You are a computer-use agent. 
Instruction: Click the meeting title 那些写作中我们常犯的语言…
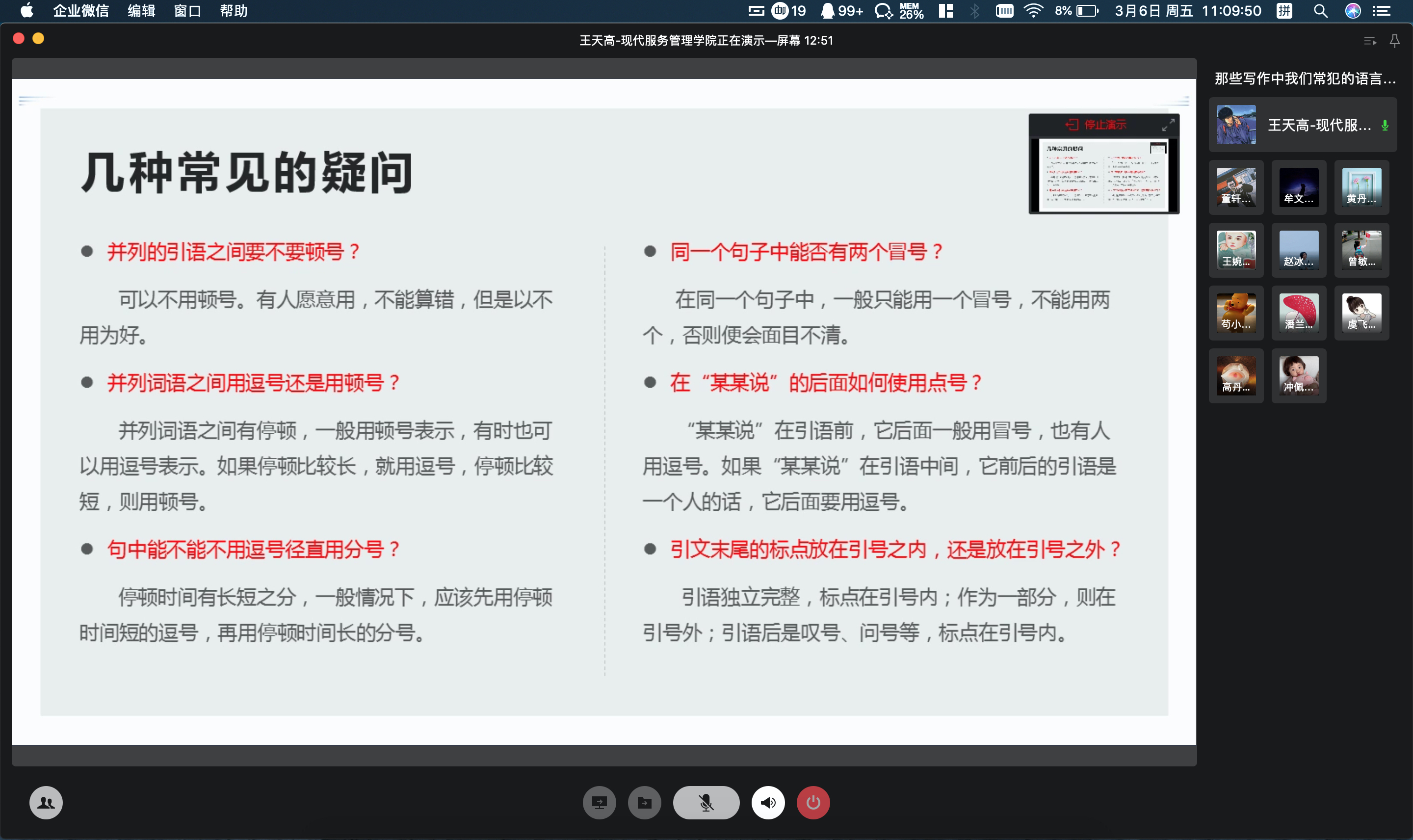click(x=1305, y=79)
